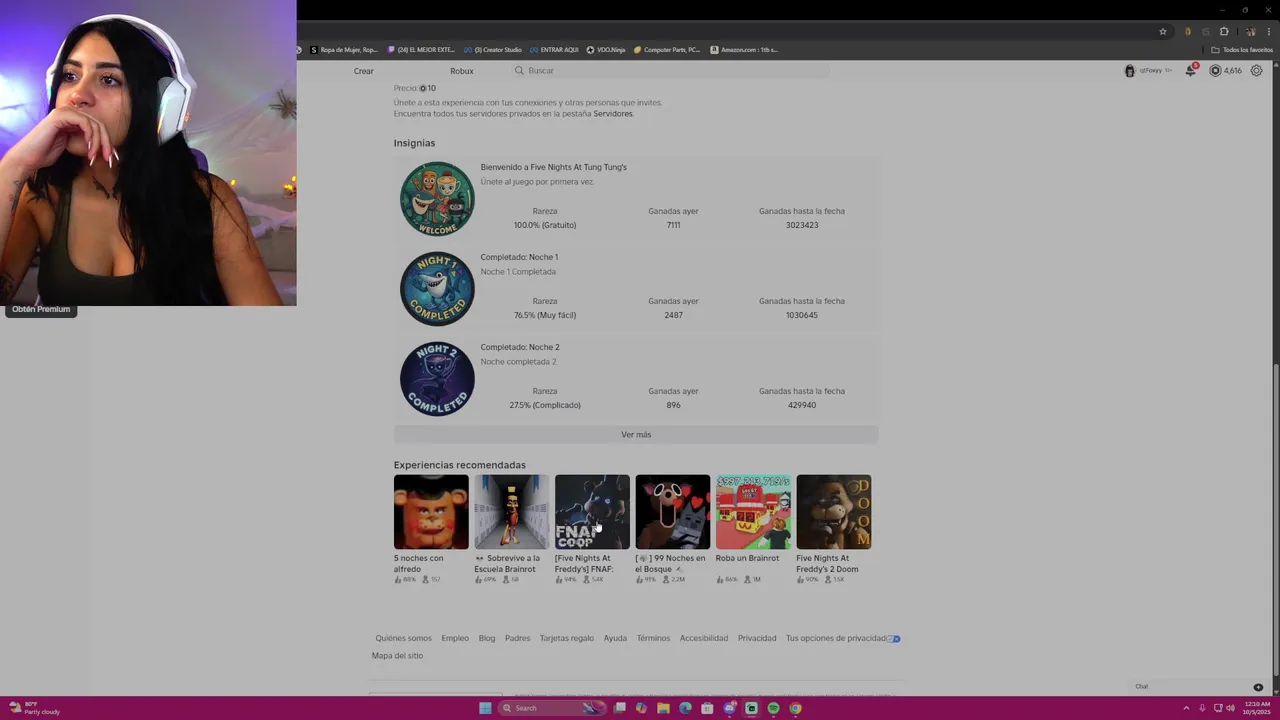Open the Amazon.com bookmark
This screenshot has width=1280, height=720.
(x=744, y=49)
